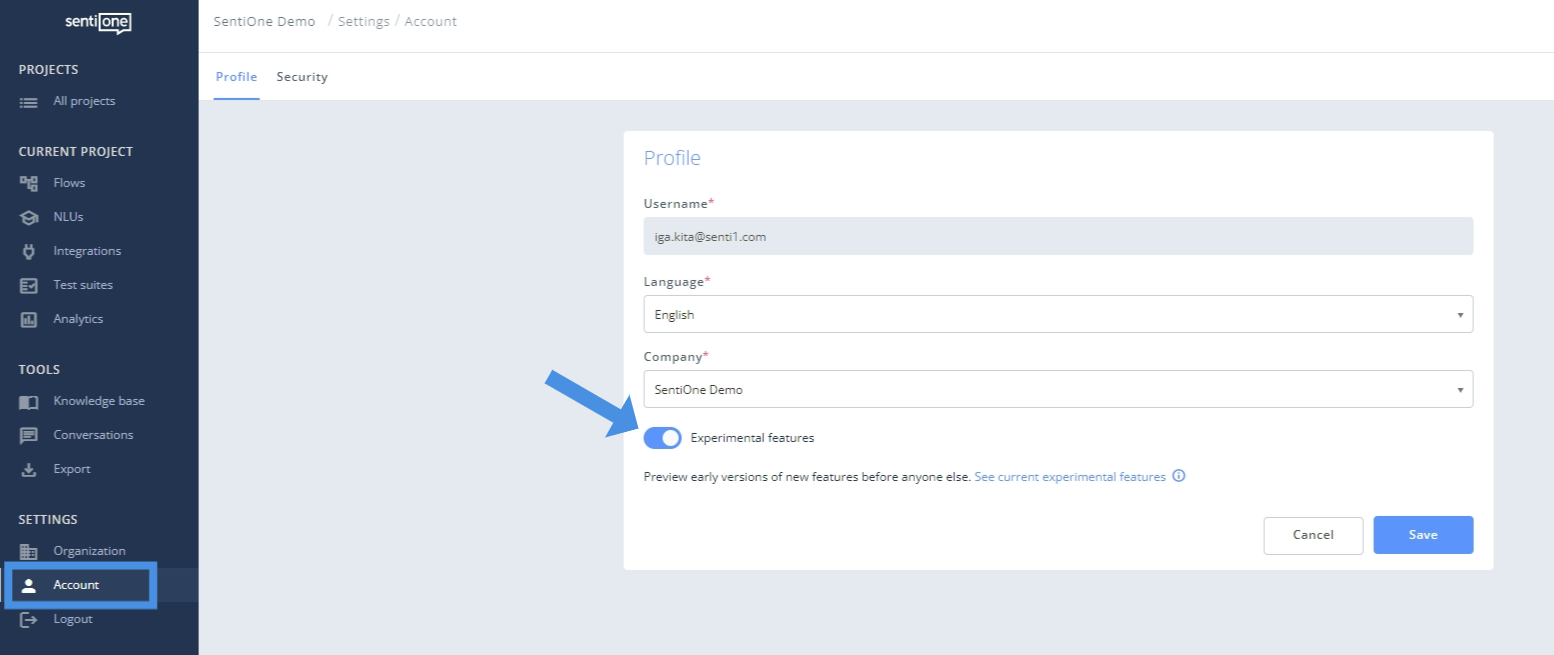This screenshot has width=1554, height=655.
Task: Open See current experimental features link
Action: pos(1070,477)
